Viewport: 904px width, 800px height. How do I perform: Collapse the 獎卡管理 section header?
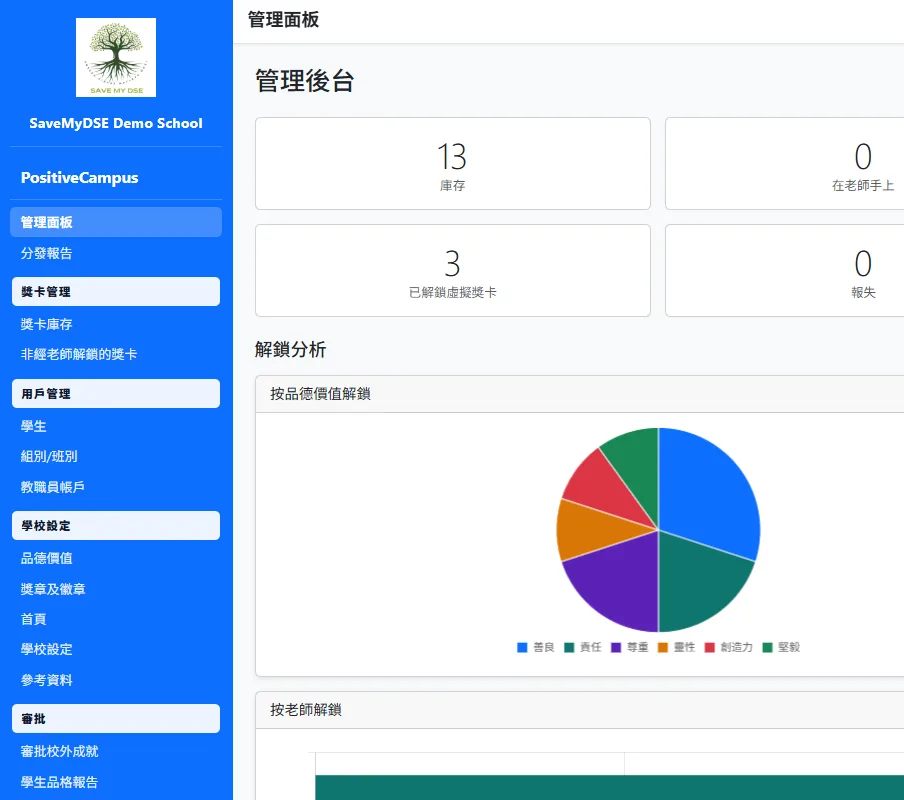[x=116, y=292]
